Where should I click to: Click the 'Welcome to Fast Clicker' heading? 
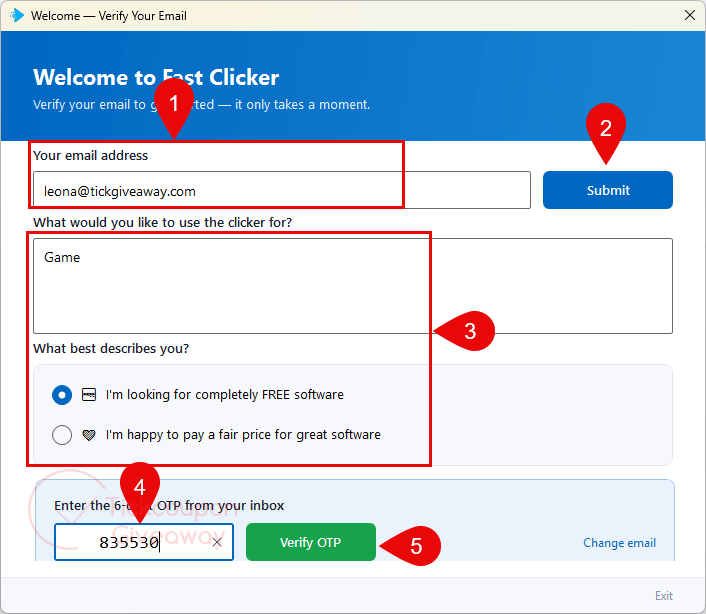pyautogui.click(x=156, y=77)
